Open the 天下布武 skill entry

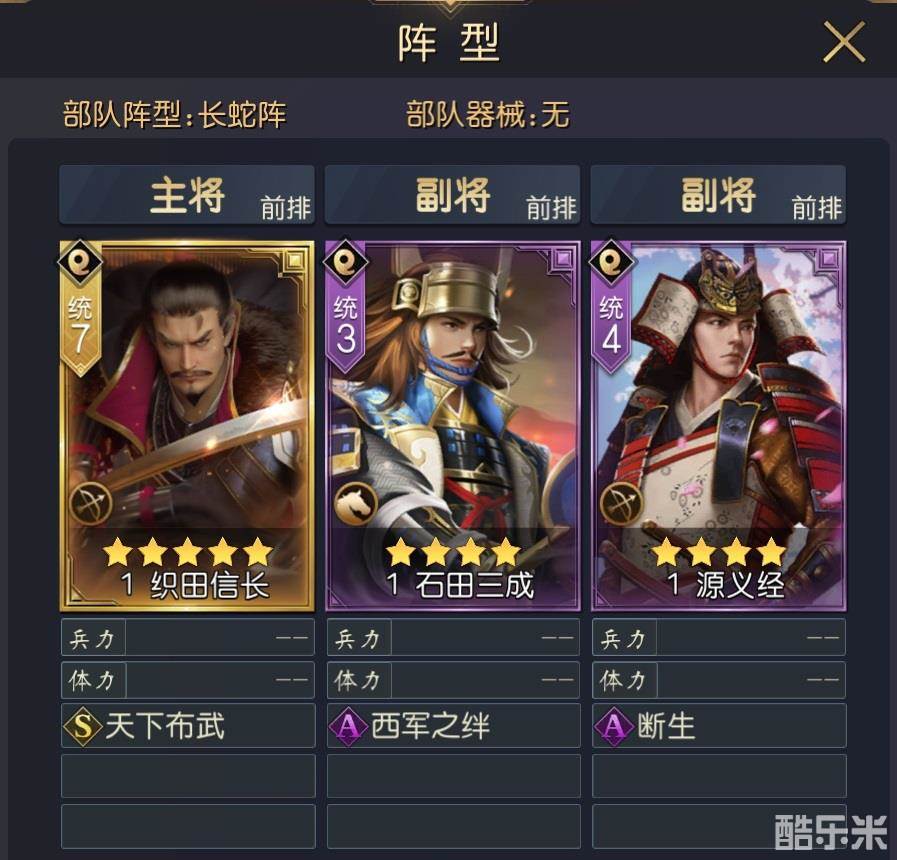(188, 726)
